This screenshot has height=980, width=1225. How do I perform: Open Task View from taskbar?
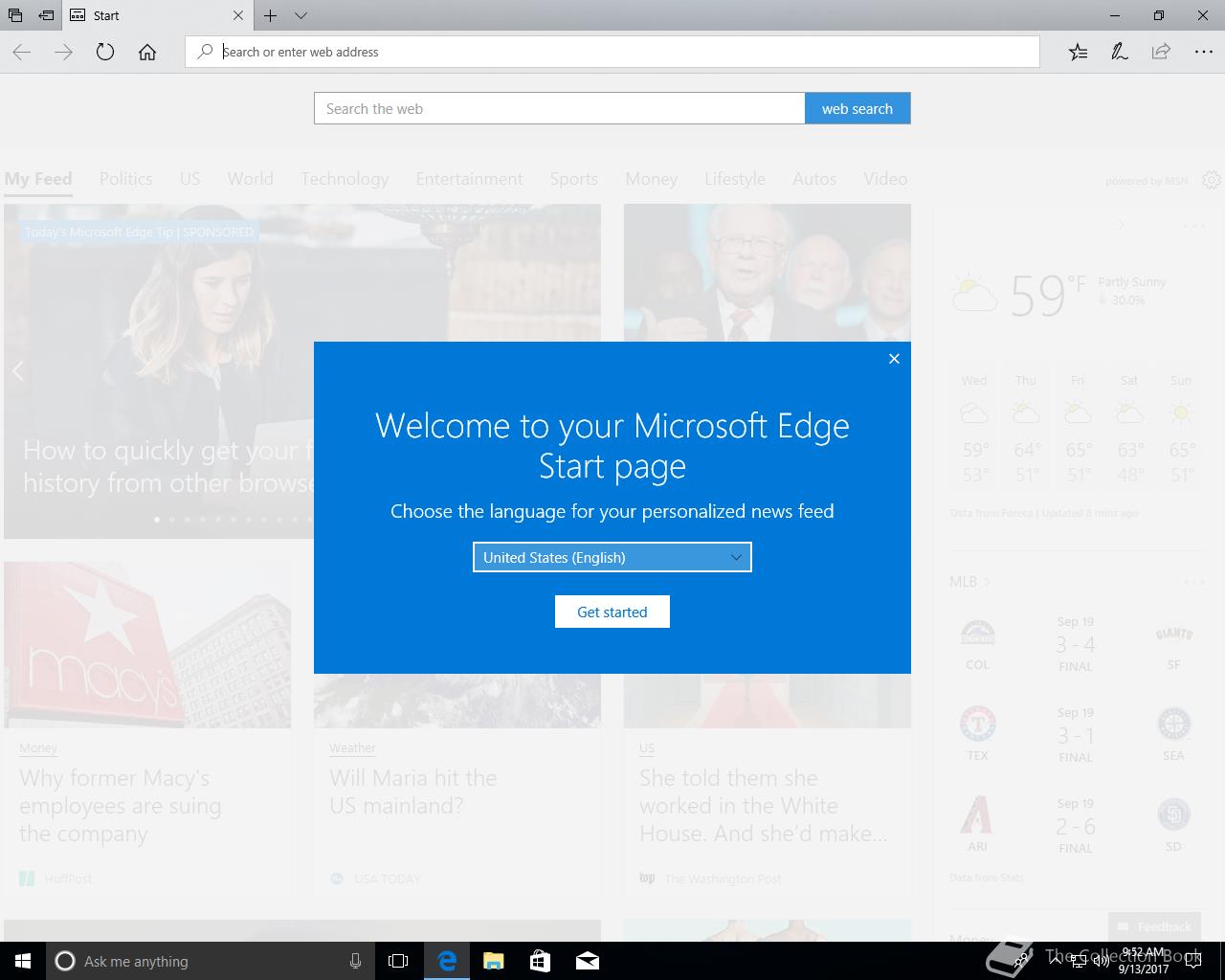click(x=398, y=961)
